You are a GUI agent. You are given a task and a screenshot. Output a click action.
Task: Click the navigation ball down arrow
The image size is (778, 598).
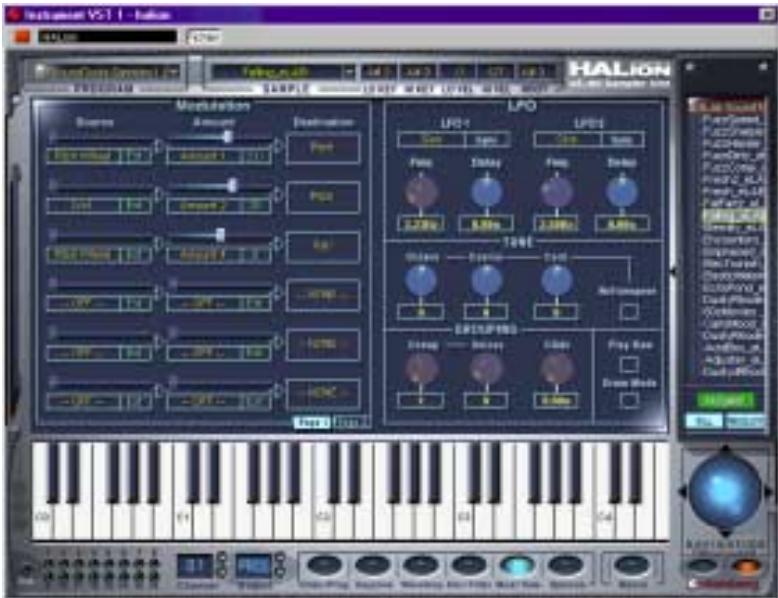coord(725,533)
